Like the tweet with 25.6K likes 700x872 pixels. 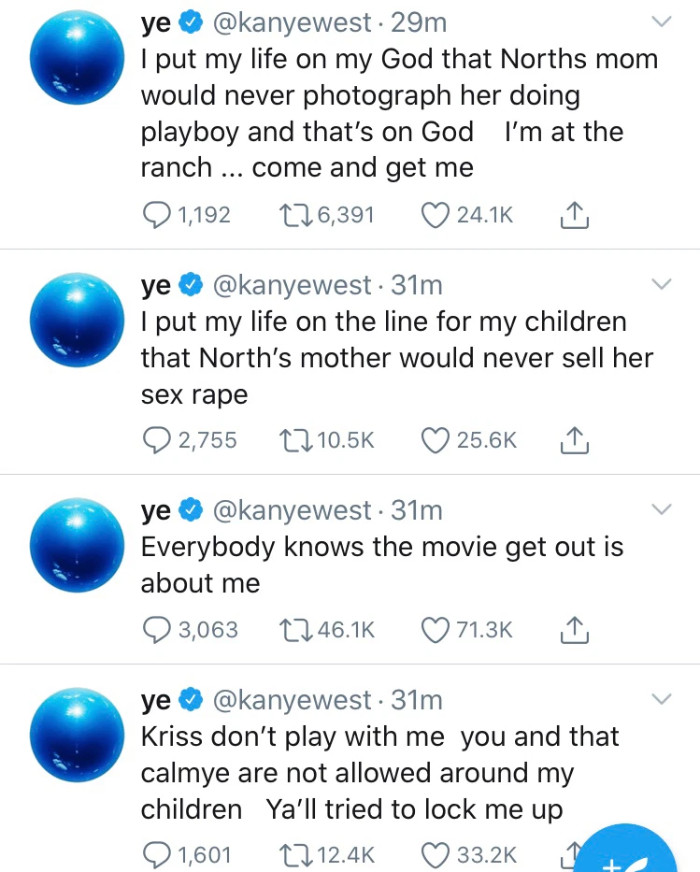(x=434, y=440)
